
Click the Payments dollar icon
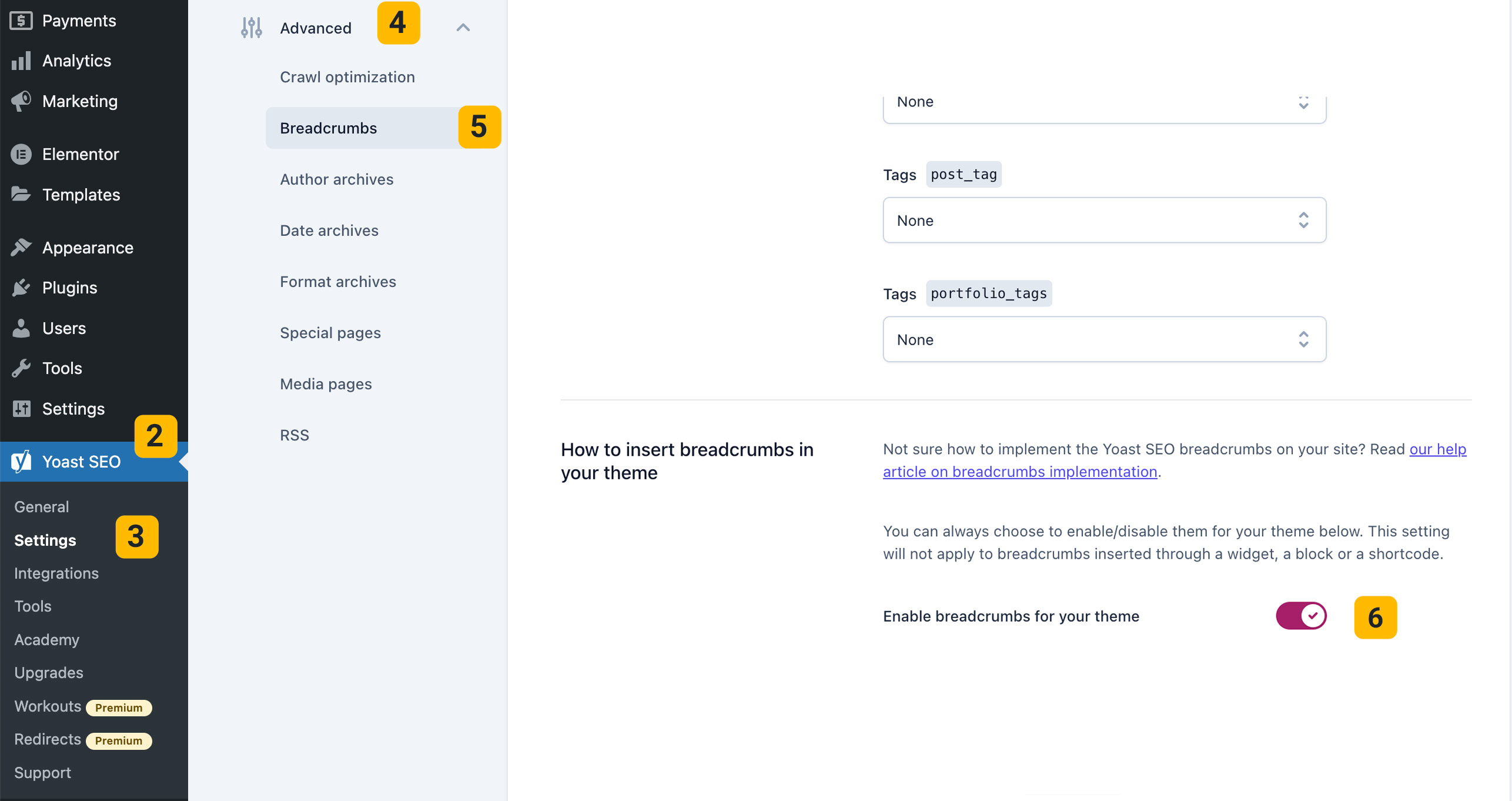[21, 21]
